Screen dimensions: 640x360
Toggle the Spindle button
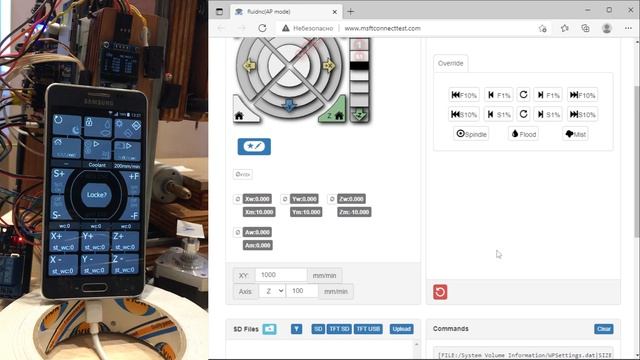click(471, 134)
